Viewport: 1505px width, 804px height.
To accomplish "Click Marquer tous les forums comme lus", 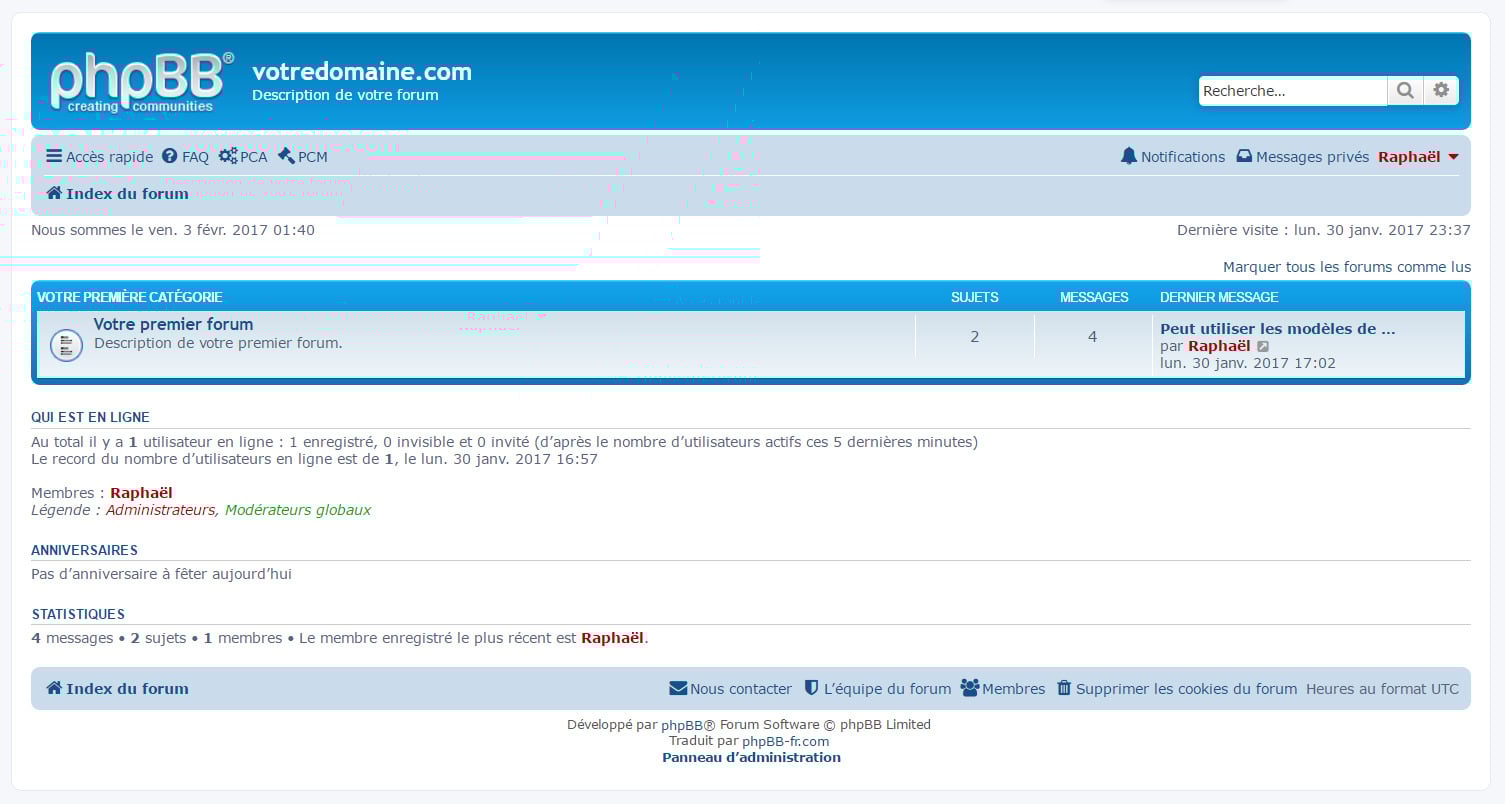I will coord(1346,267).
